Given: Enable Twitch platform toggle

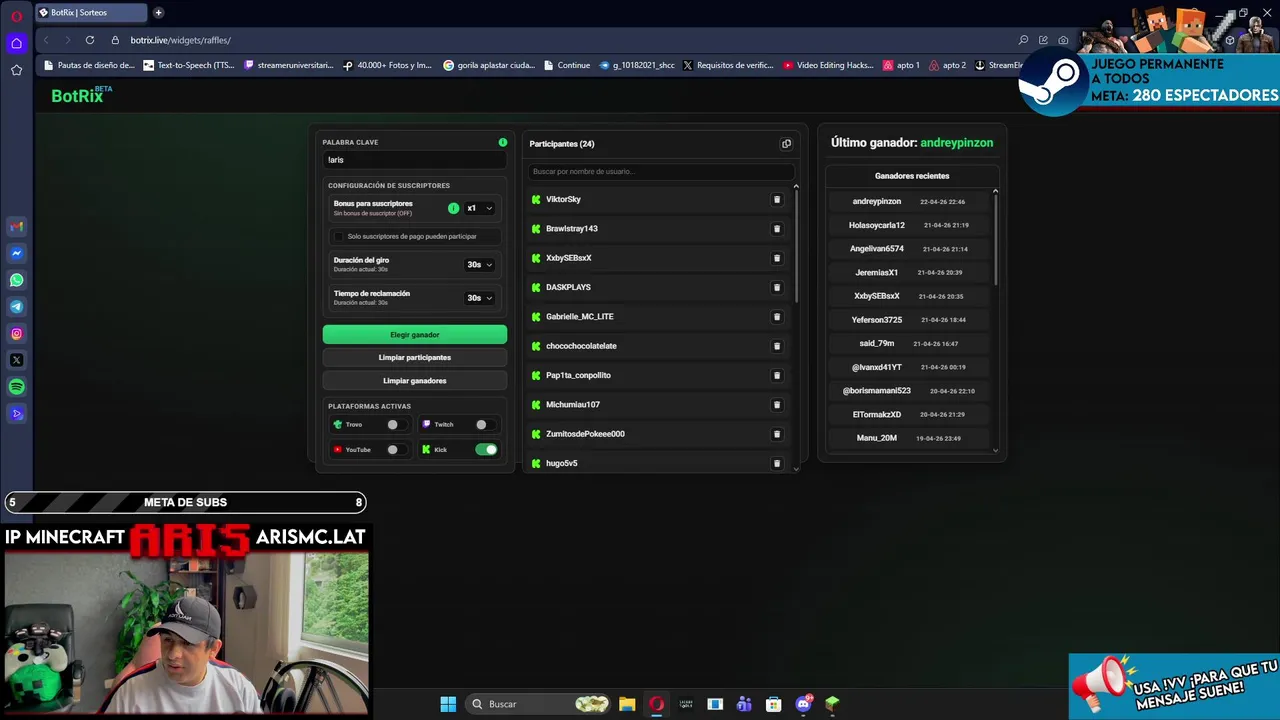Looking at the screenshot, I should pos(486,424).
